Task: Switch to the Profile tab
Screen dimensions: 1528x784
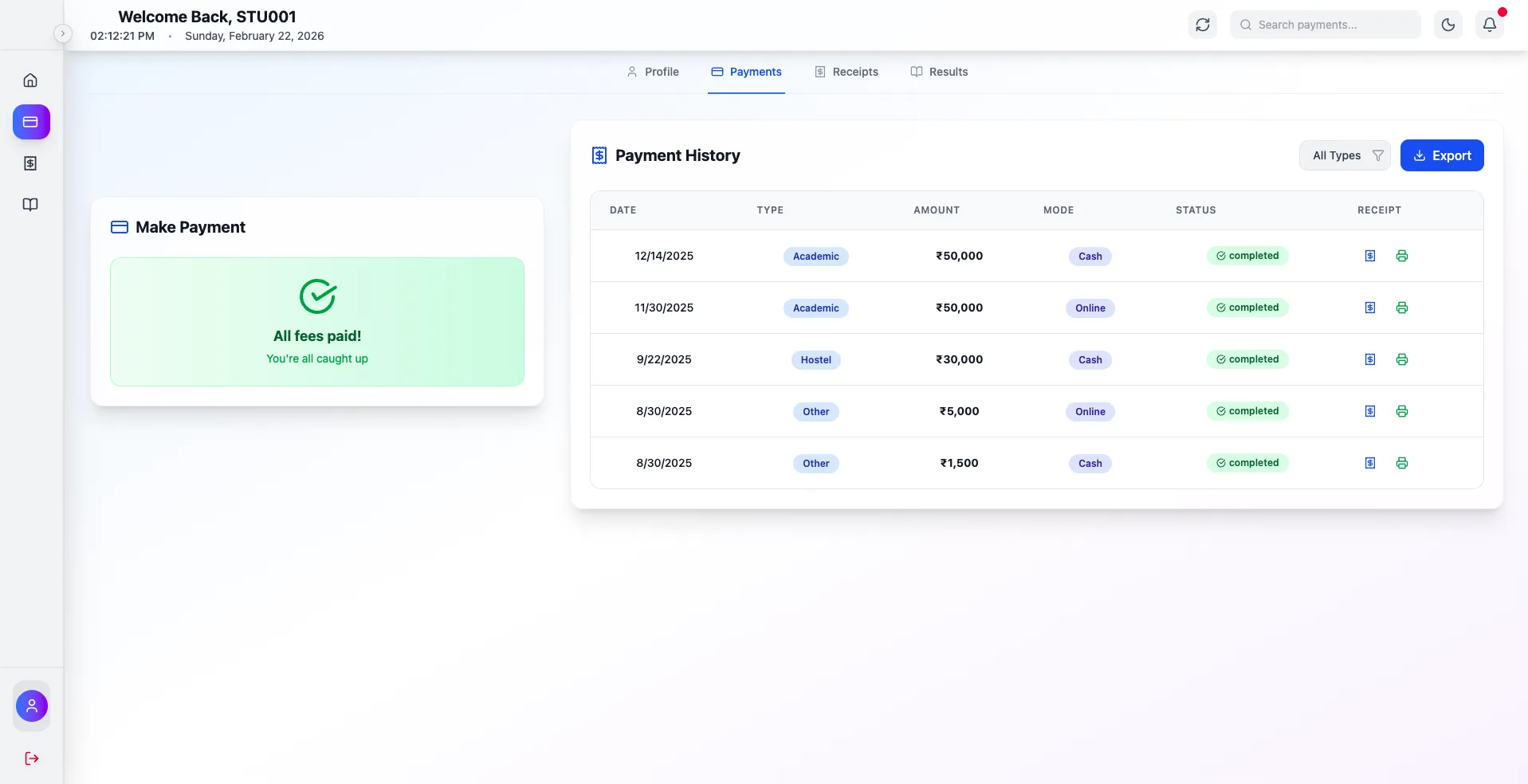Action: pyautogui.click(x=653, y=72)
